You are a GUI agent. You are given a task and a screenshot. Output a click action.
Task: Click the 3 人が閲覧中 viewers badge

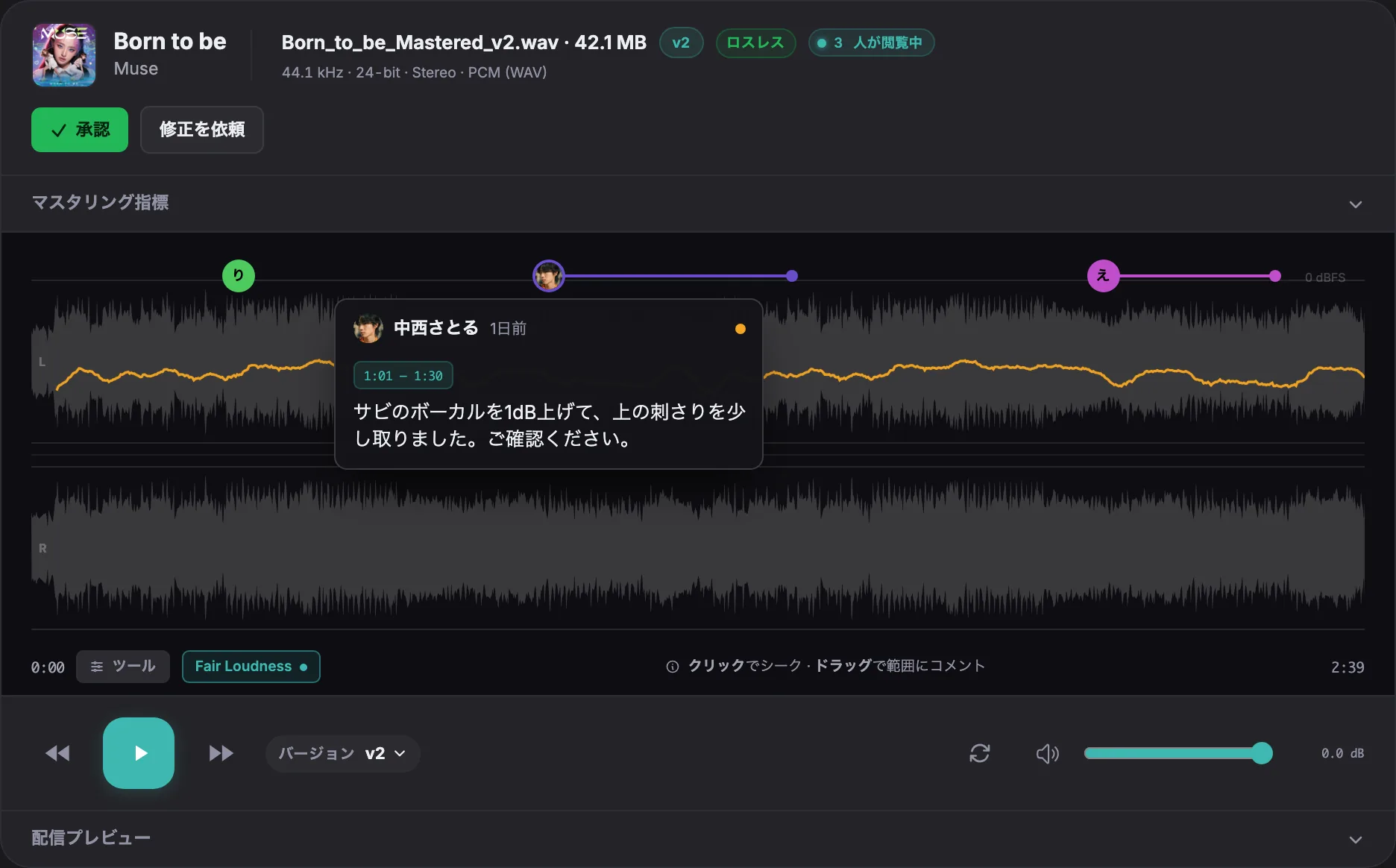point(871,43)
